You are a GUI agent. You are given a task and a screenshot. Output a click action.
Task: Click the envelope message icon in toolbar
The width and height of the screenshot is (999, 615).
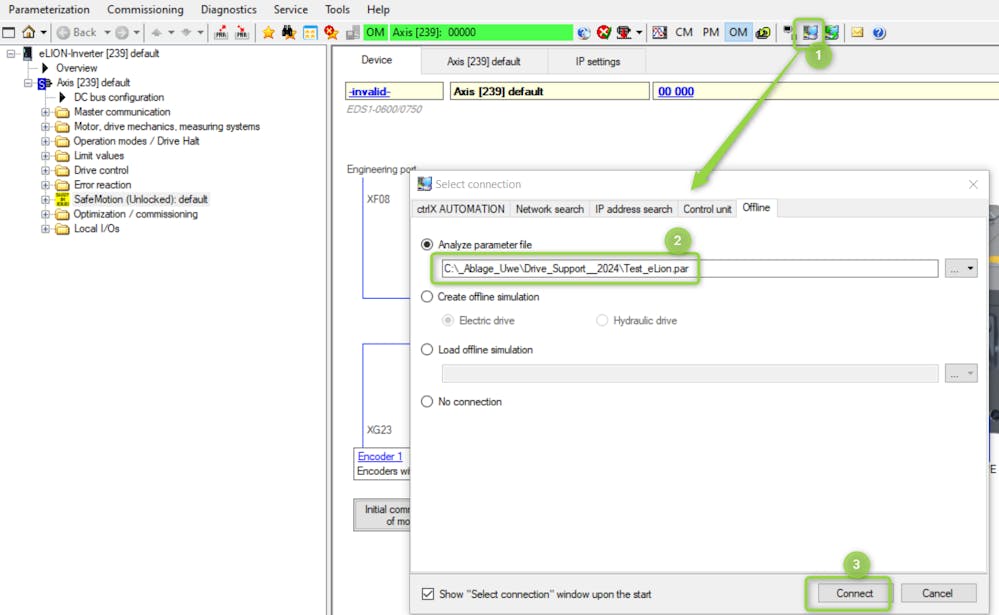pyautogui.click(x=858, y=32)
